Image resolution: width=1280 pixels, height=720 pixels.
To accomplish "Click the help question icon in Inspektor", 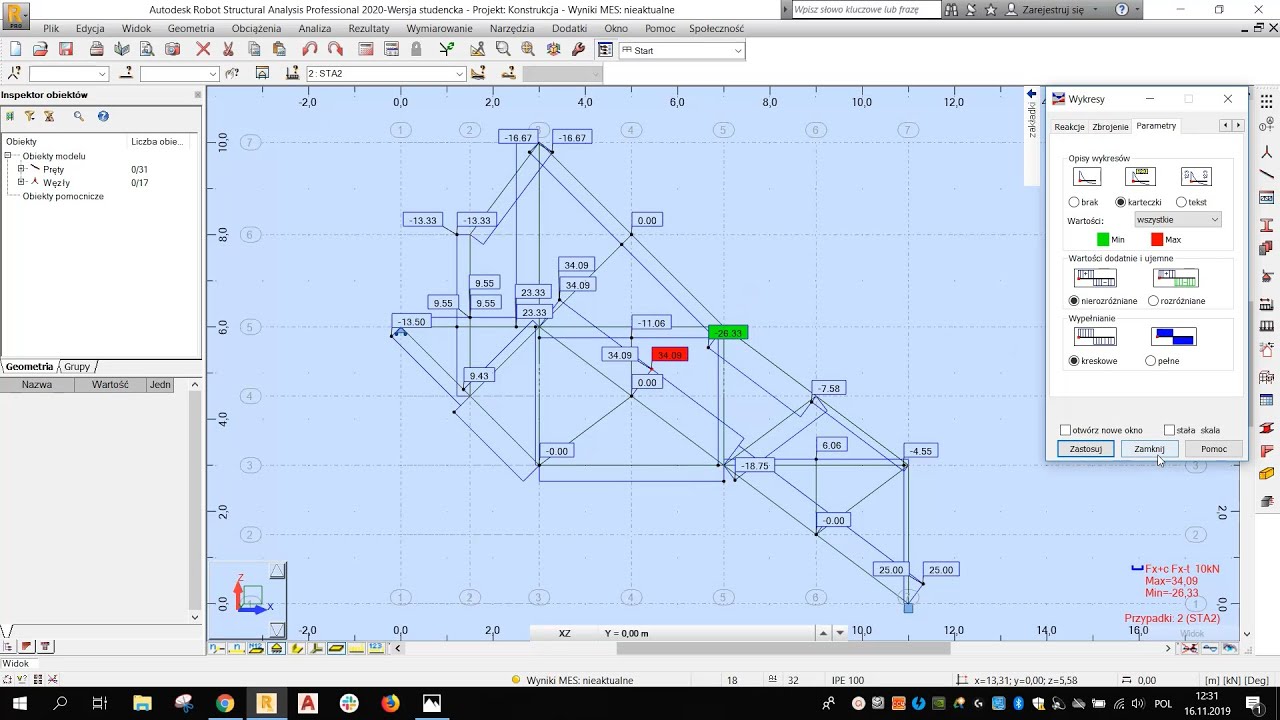I will (103, 117).
